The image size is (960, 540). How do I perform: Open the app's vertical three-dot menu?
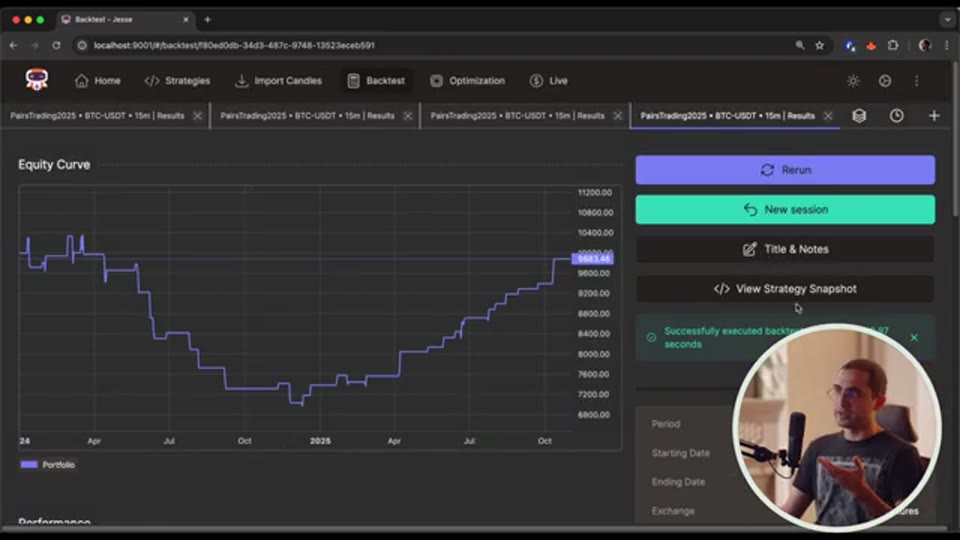[x=917, y=81]
